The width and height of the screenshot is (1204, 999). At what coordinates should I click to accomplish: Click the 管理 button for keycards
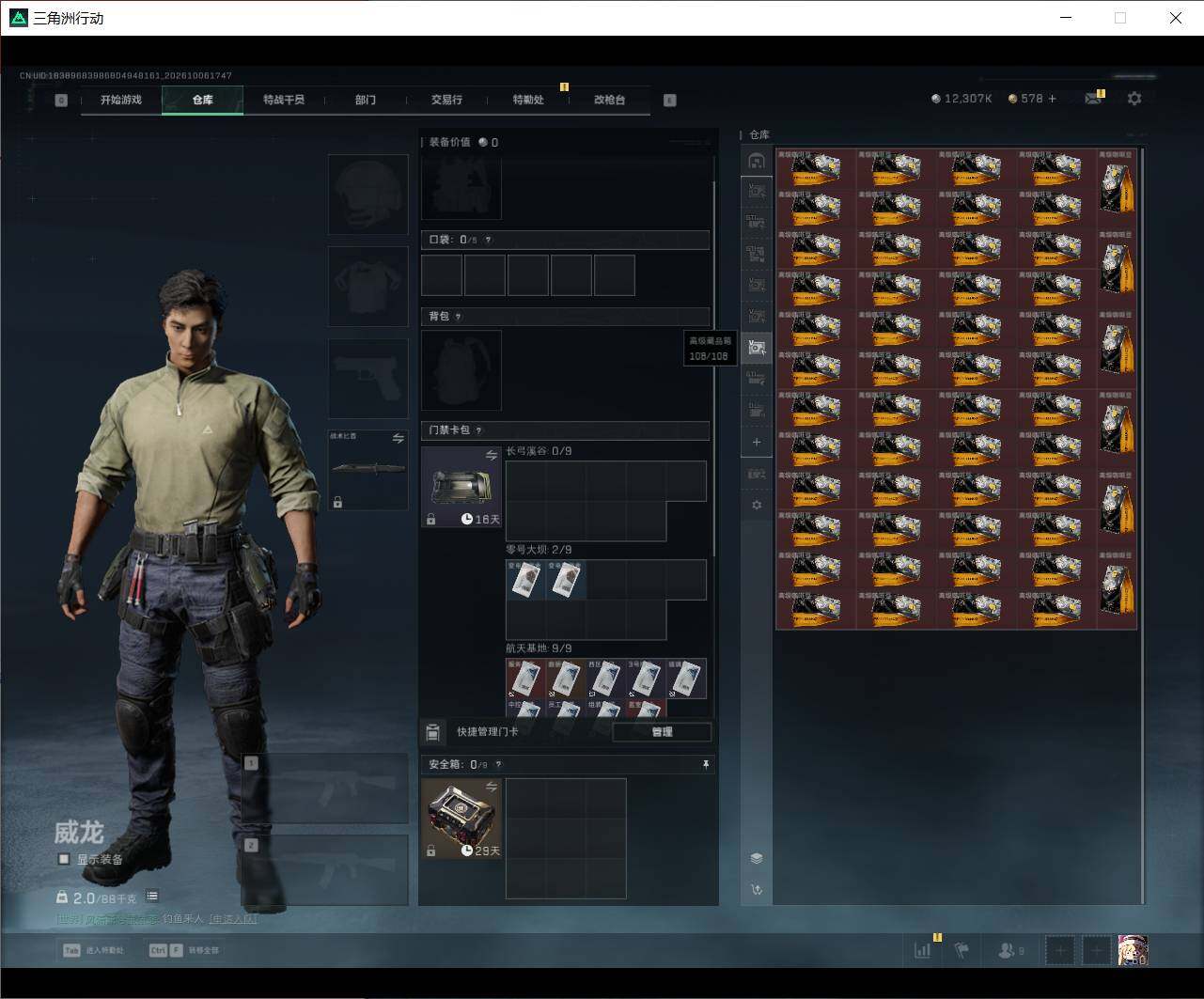[662, 732]
